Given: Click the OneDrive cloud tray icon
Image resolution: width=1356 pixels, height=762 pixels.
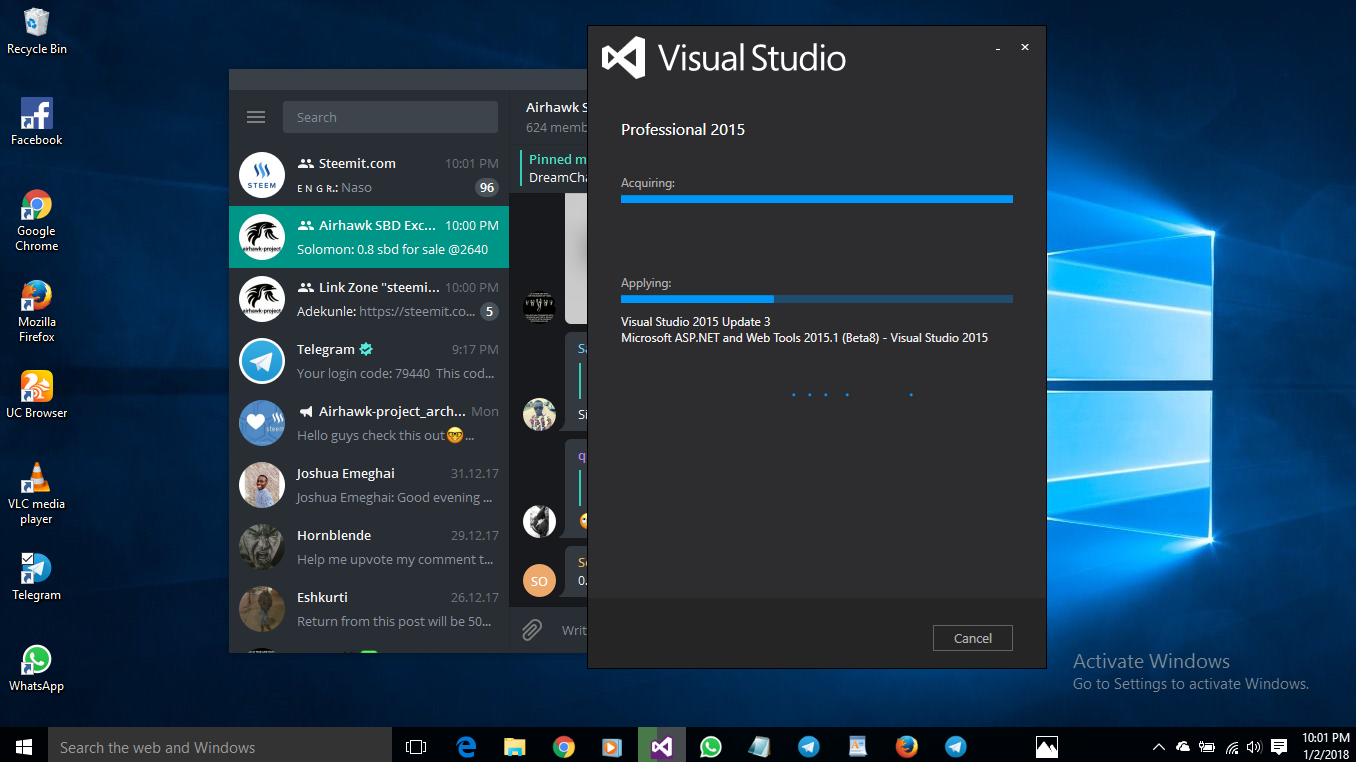Looking at the screenshot, I should tap(1183, 747).
